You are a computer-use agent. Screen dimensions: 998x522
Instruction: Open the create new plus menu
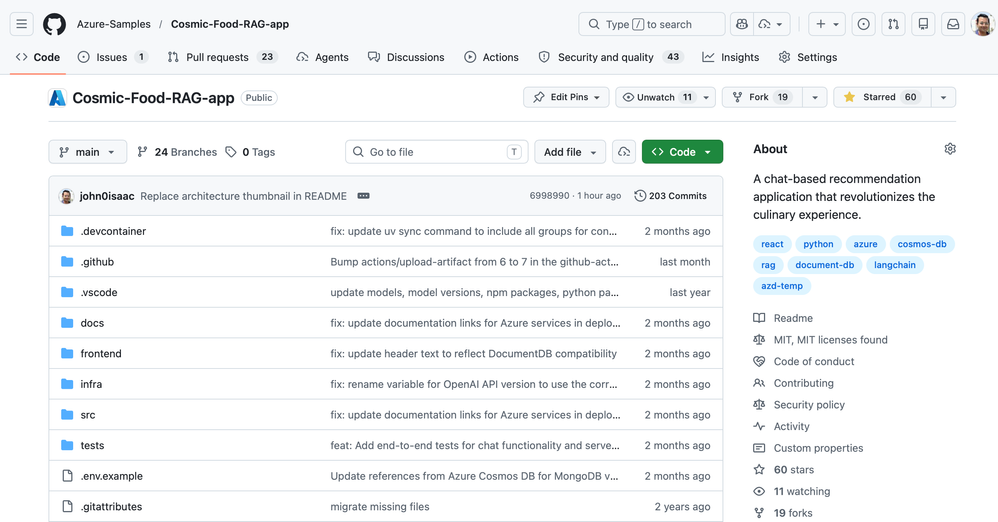(827, 24)
